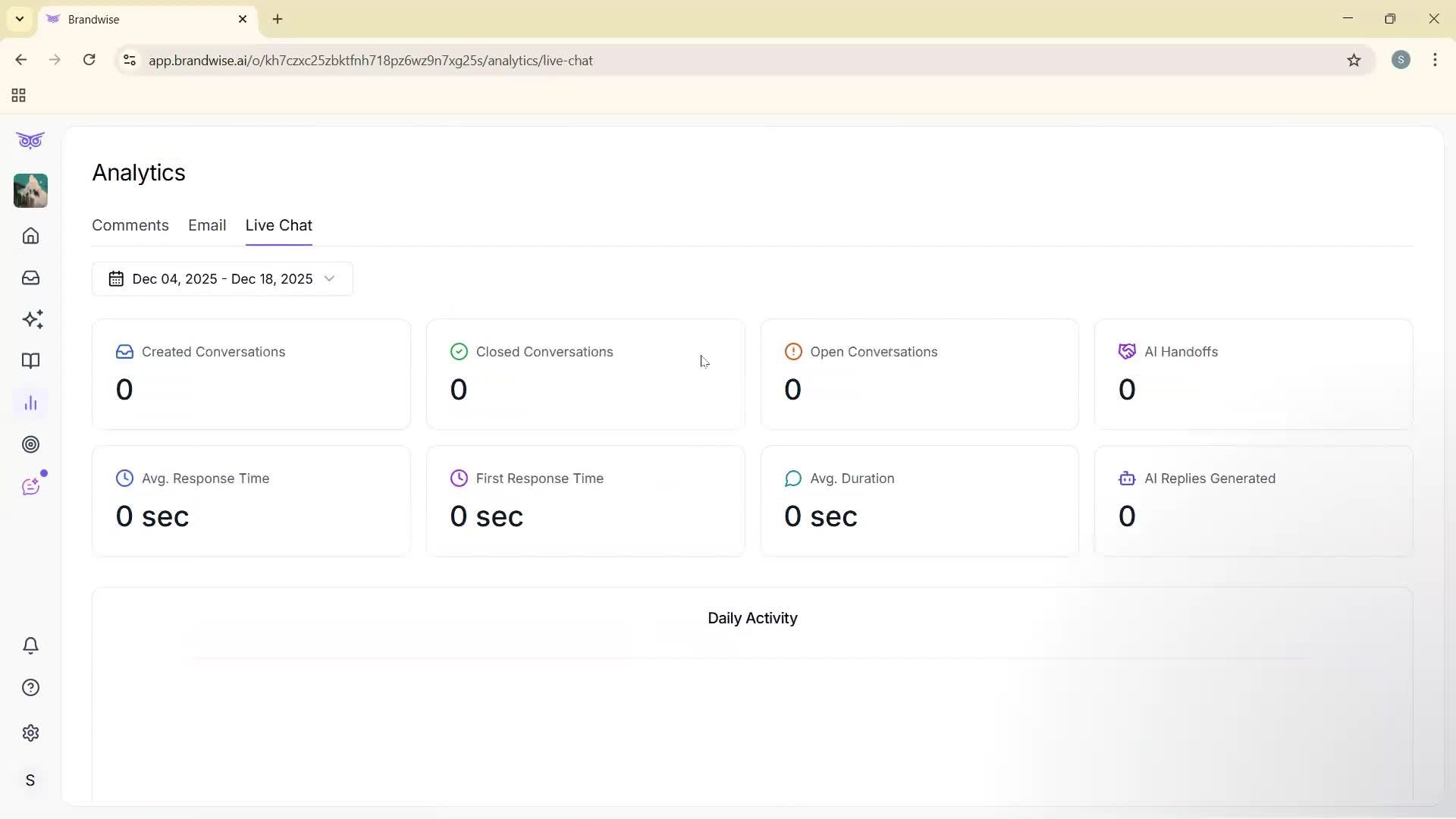Screen dimensions: 1456x819
Task: Open settings using the gear icon
Action: point(30,733)
